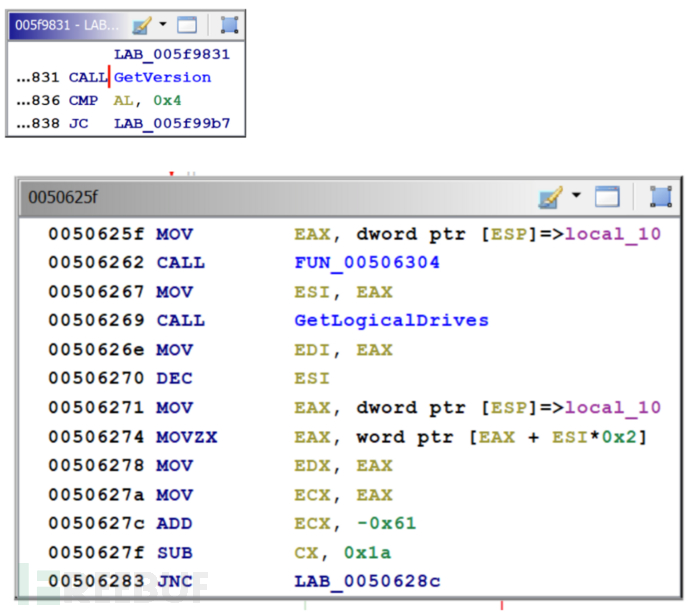Click full-view window icon in 005f9831 block
Viewport: 690px width, 612px height.
(x=187, y=25)
